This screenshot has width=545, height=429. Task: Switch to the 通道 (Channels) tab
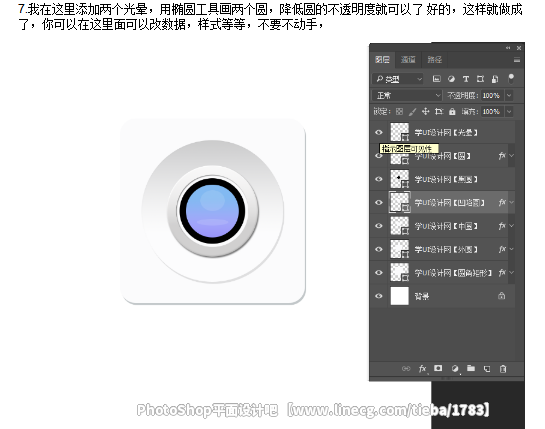408,59
